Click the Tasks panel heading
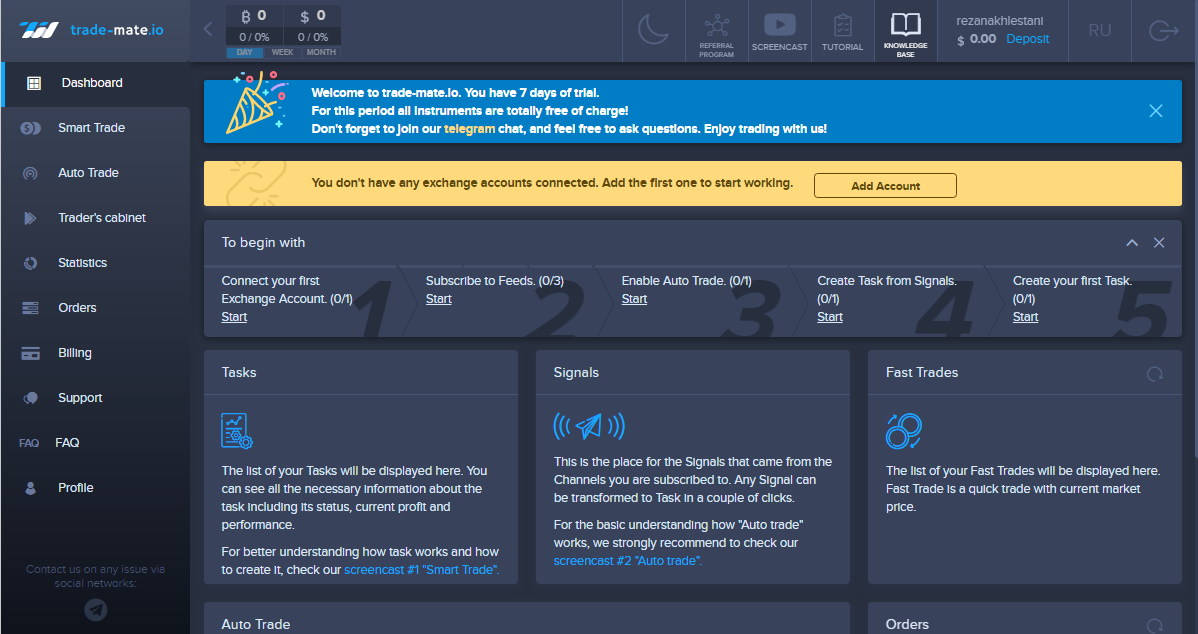Viewport: 1198px width, 634px height. point(239,373)
